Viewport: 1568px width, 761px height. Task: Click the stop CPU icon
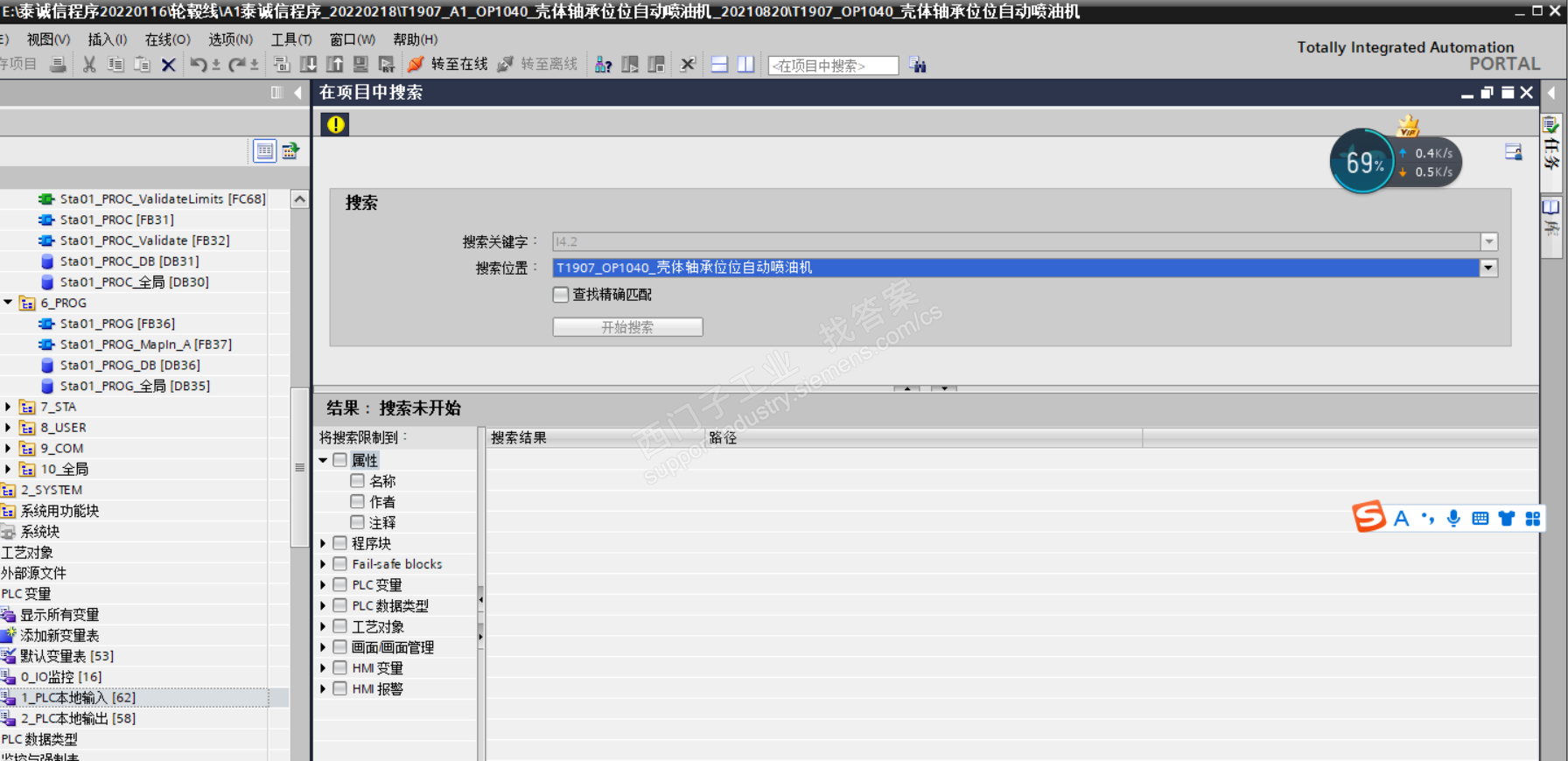656,65
